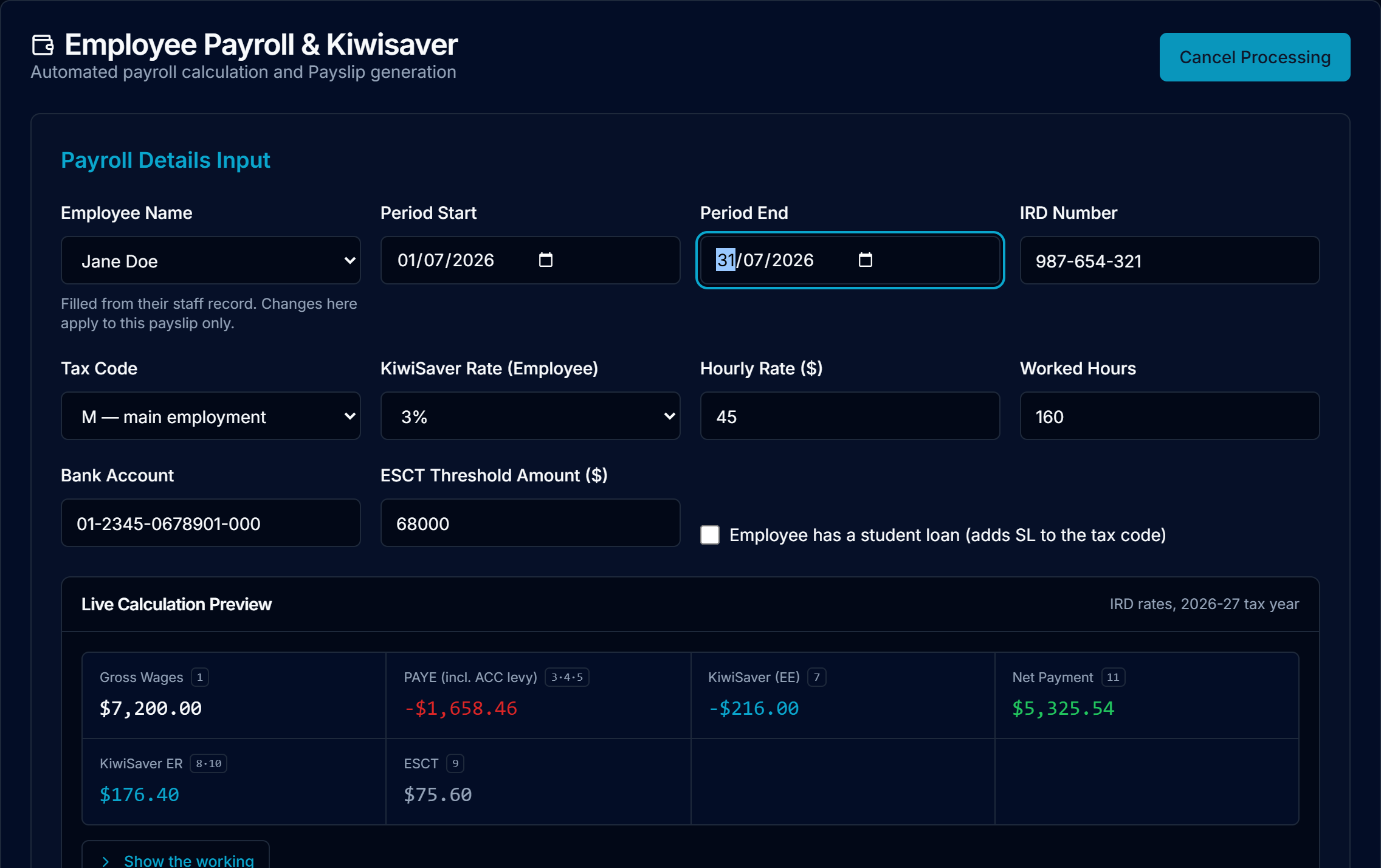
Task: Click the ESCT Threshold Amount field
Action: tap(530, 523)
